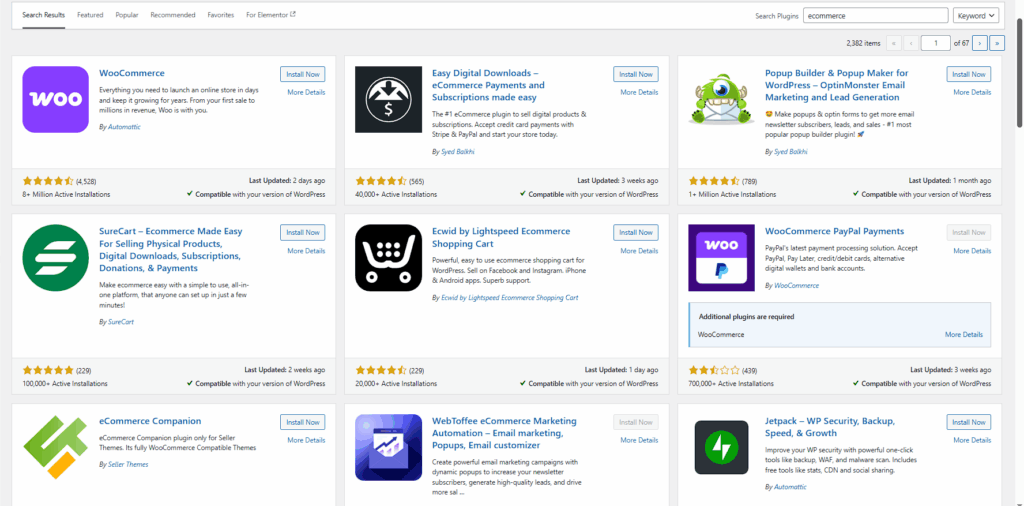The image size is (1024, 506).
Task: Open More Details for WooCommerce
Action: (x=306, y=93)
